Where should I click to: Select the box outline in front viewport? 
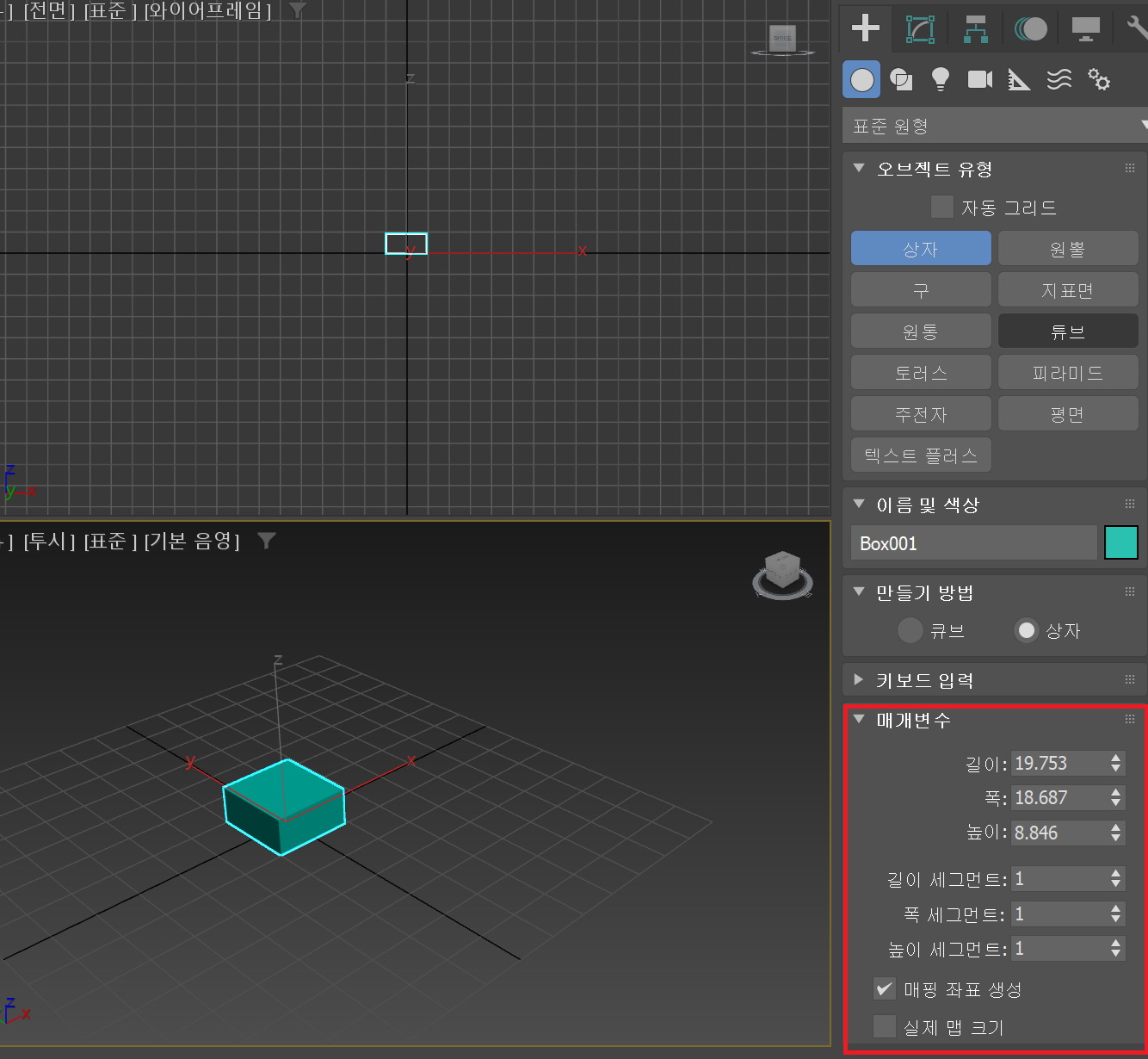[406, 244]
